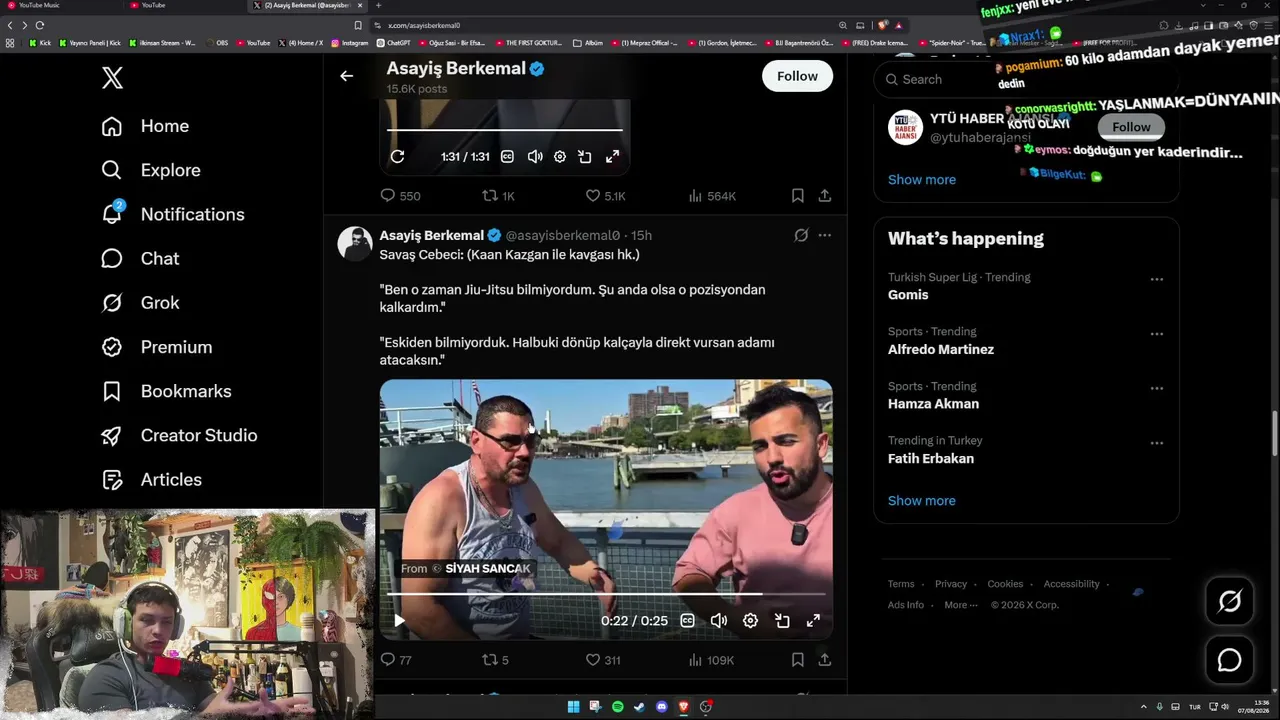Reply to the post with 550 replies
This screenshot has height=720, width=1280.
(400, 196)
